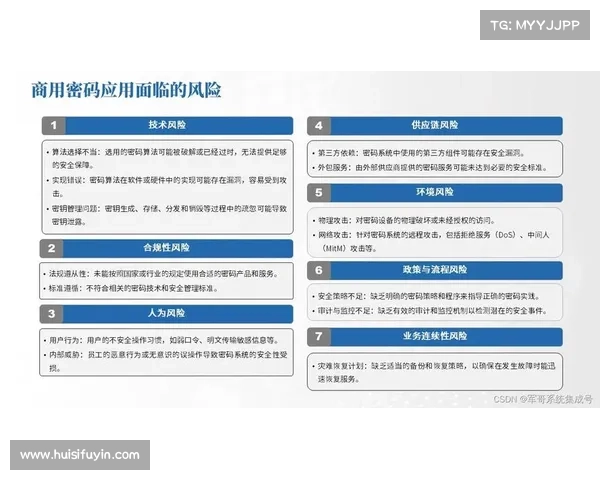Select the 业务连续性风险 section header

click(x=435, y=336)
